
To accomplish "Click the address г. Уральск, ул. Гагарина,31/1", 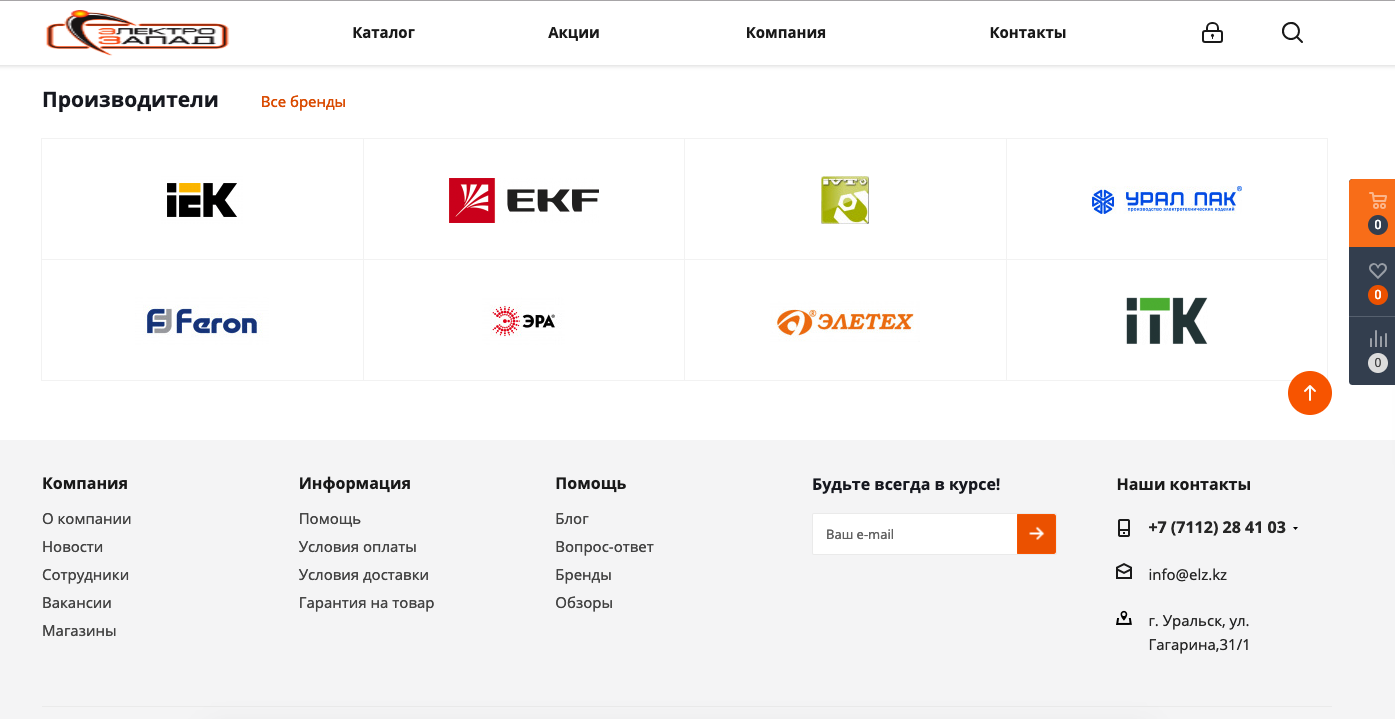I will tap(1199, 633).
